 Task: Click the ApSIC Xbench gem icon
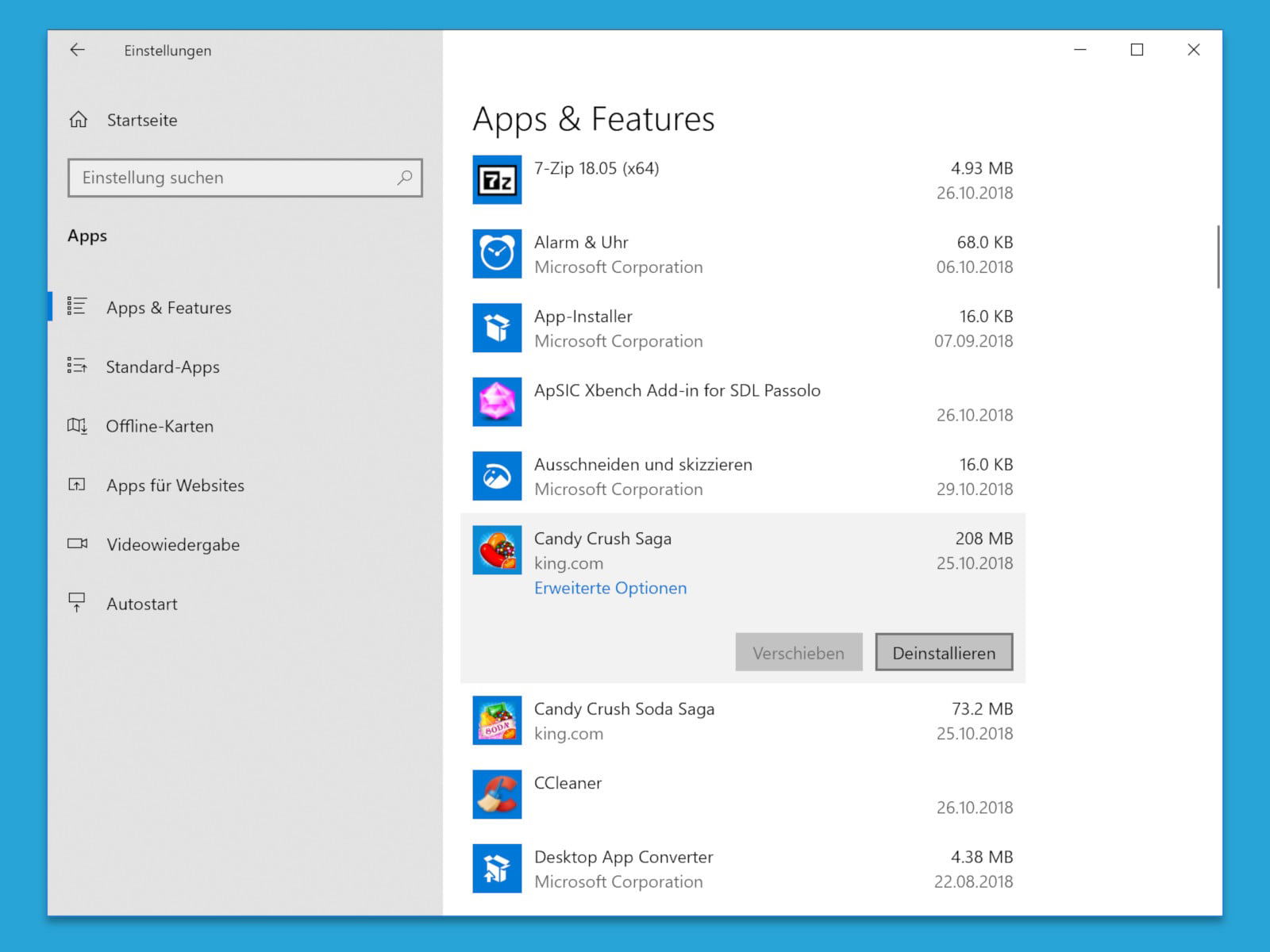coord(497,402)
